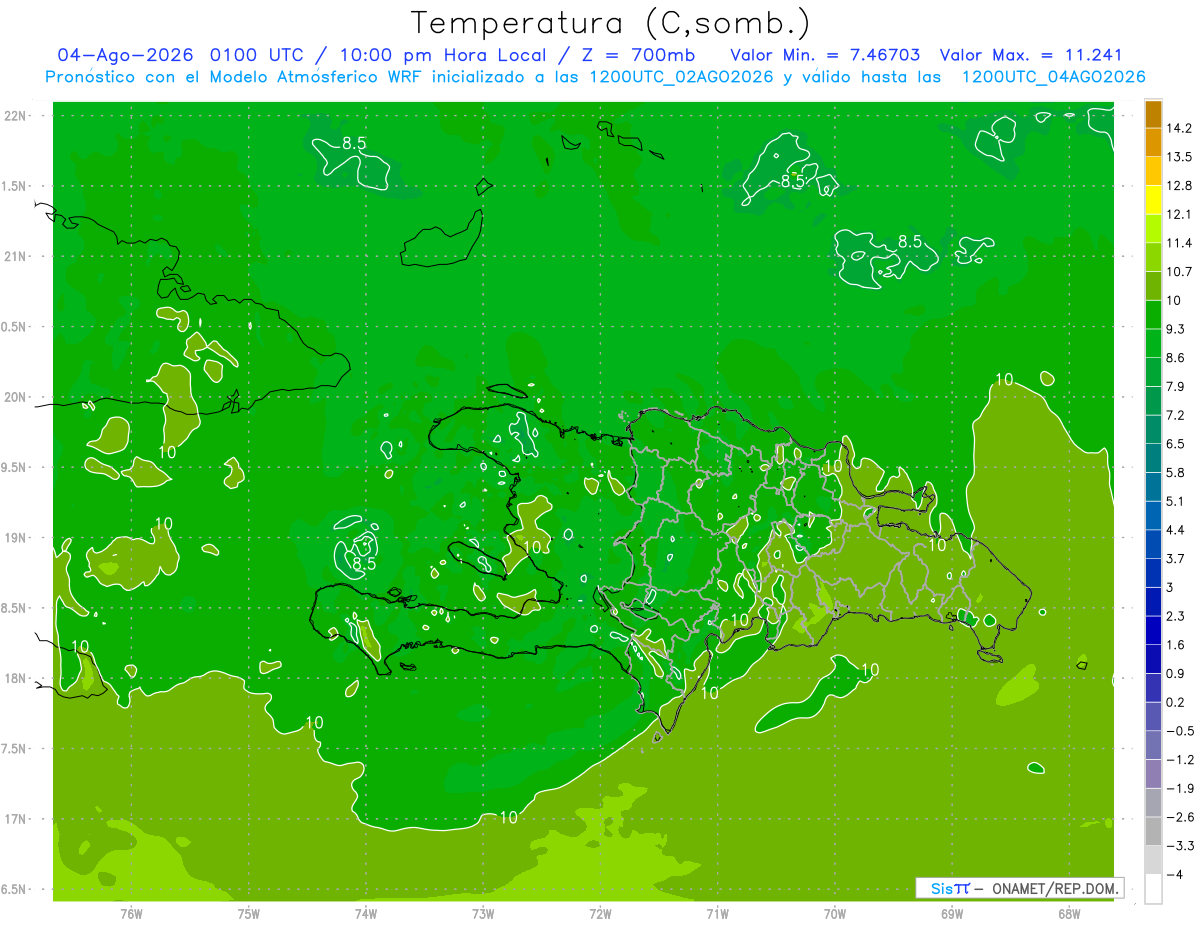Screen dimensions: 1200x927
Task: Click the "73W" longitude label
Action: click(483, 914)
